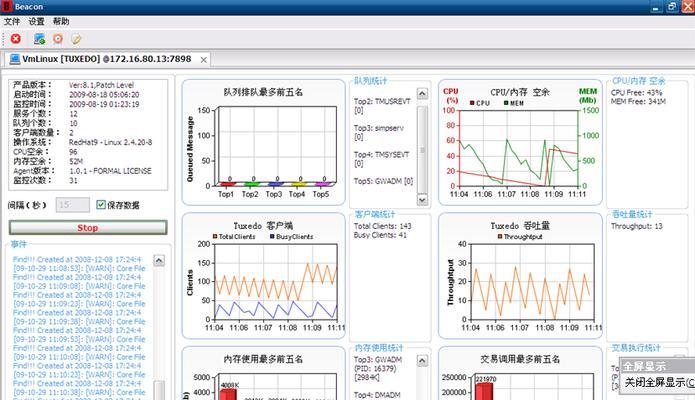Select the text 1.0.1 - FORMAL LICENSE
Viewport: 695px width, 400px height.
coord(110,171)
